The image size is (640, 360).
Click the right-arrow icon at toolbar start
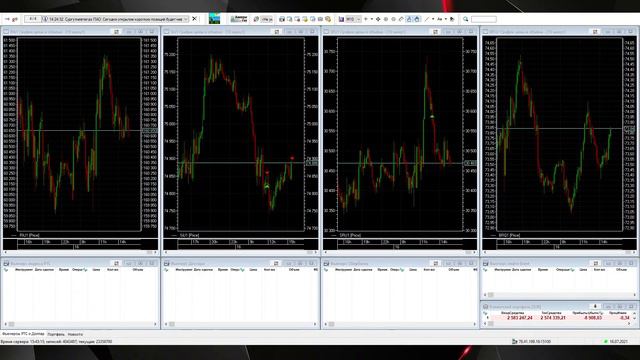coord(7,19)
